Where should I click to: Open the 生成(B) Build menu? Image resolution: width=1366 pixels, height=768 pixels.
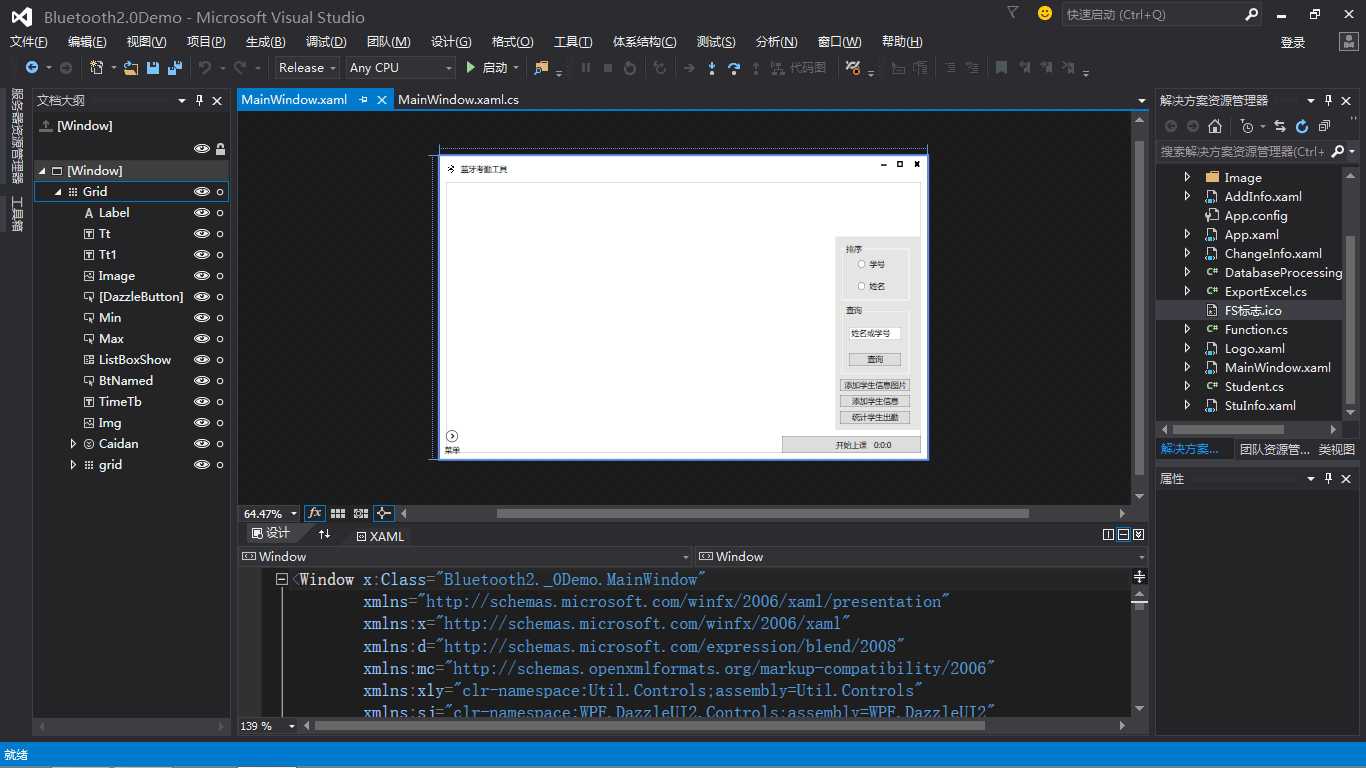point(265,42)
